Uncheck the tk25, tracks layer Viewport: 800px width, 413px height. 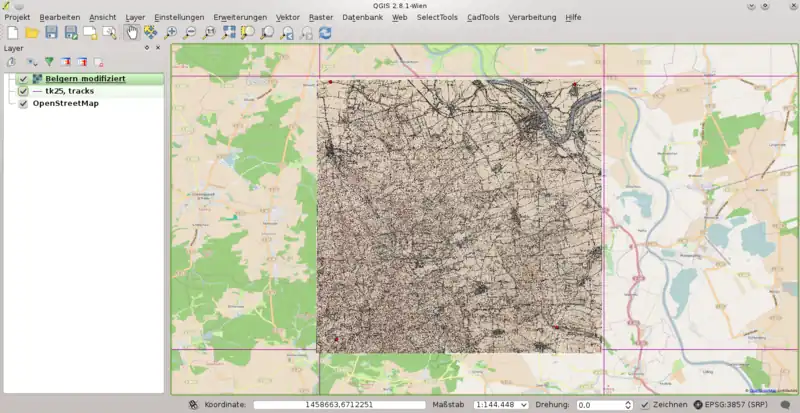pyautogui.click(x=23, y=91)
